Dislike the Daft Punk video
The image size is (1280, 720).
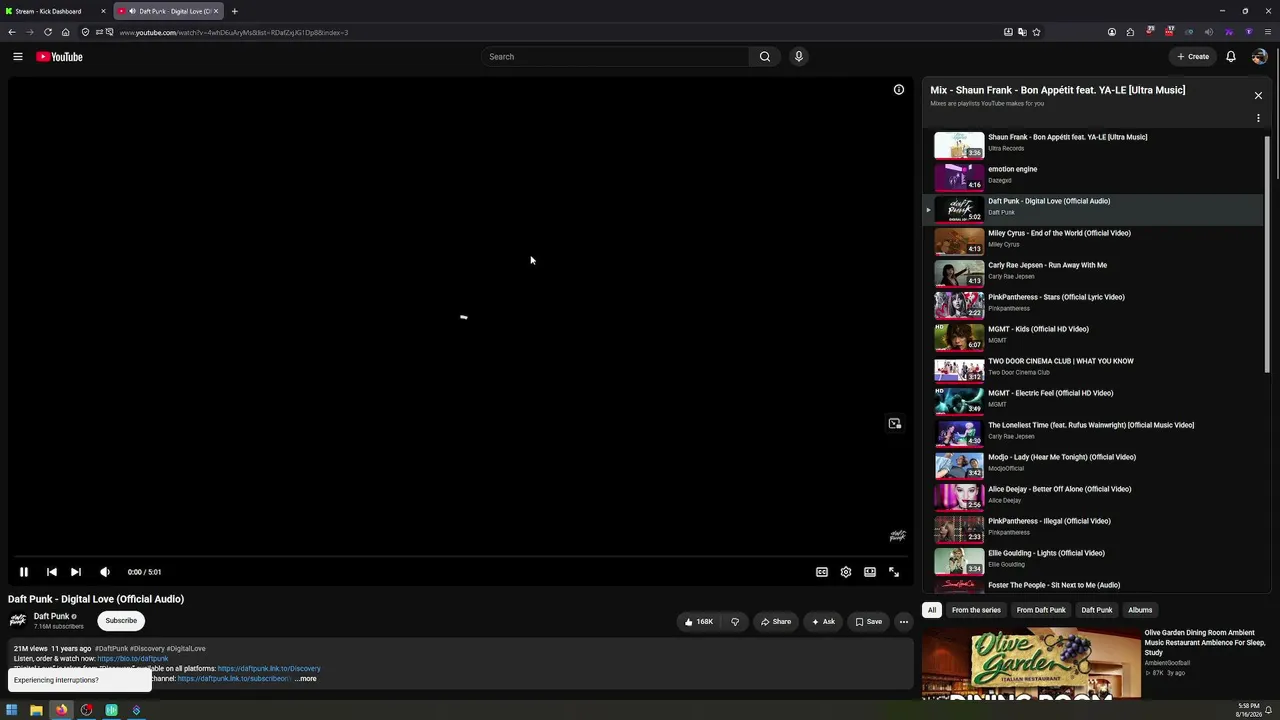point(735,622)
